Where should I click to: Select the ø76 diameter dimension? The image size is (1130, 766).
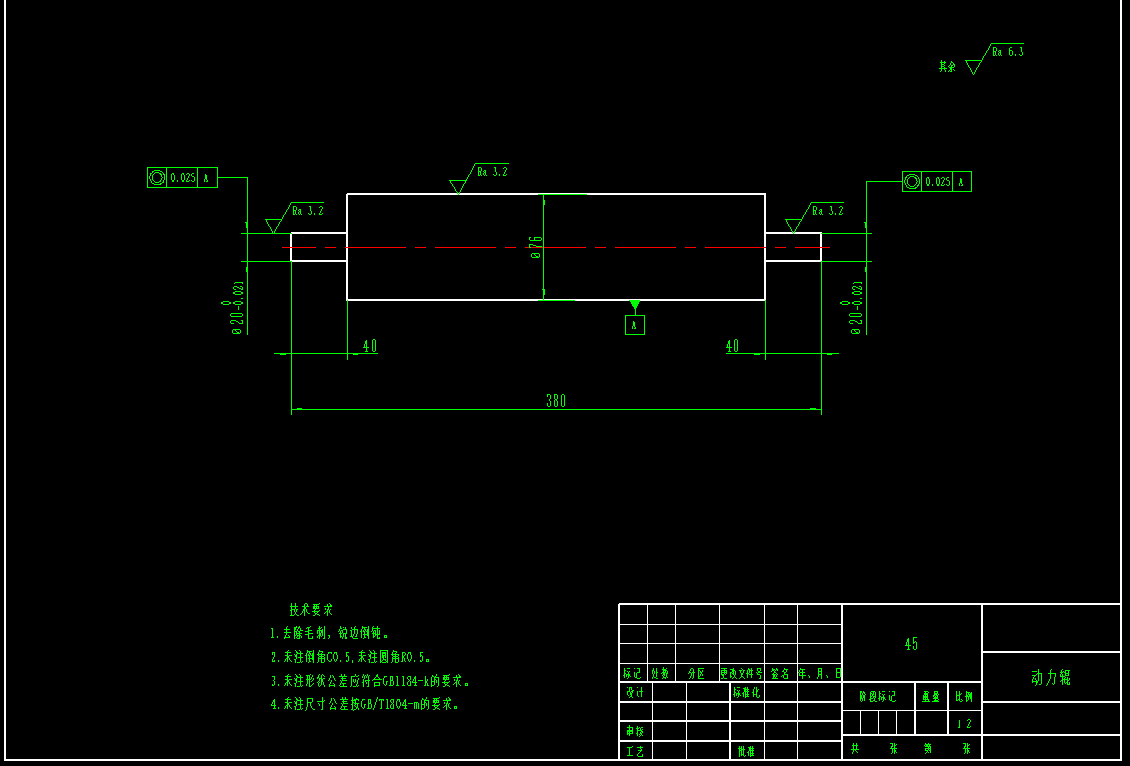[x=535, y=246]
